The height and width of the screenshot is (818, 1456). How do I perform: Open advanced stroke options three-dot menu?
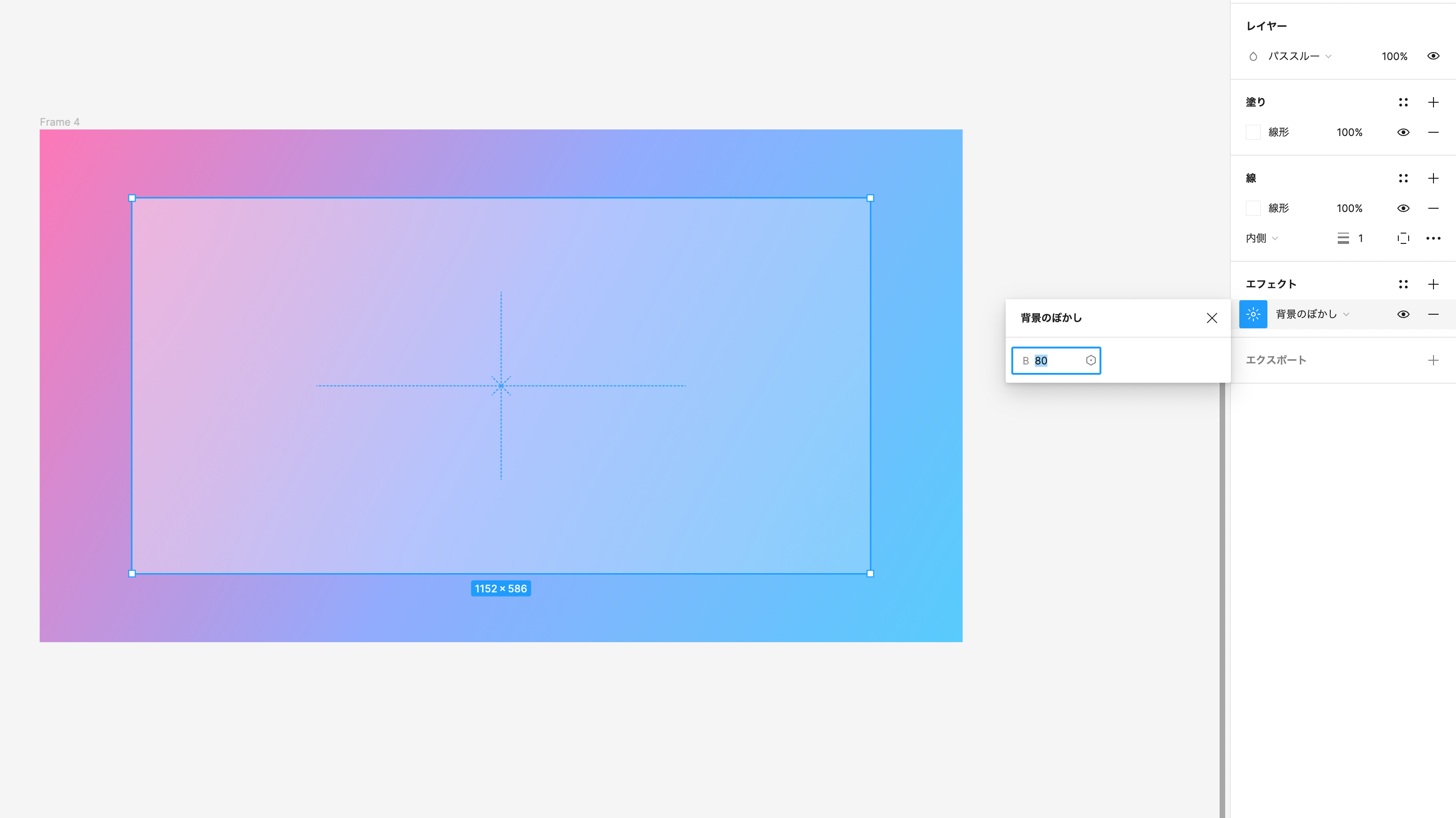(1433, 239)
